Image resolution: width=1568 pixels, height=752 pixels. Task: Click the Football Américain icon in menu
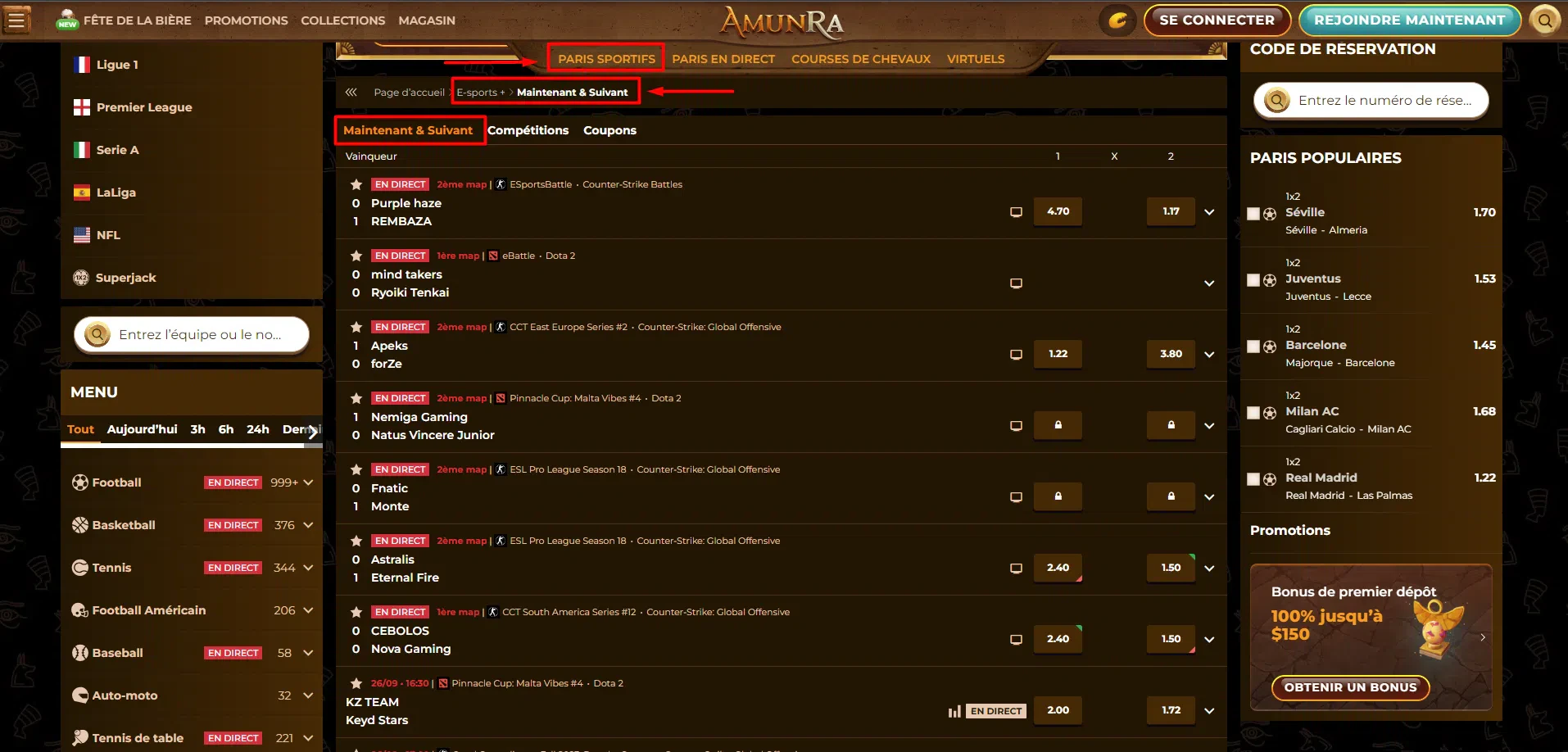click(x=79, y=610)
